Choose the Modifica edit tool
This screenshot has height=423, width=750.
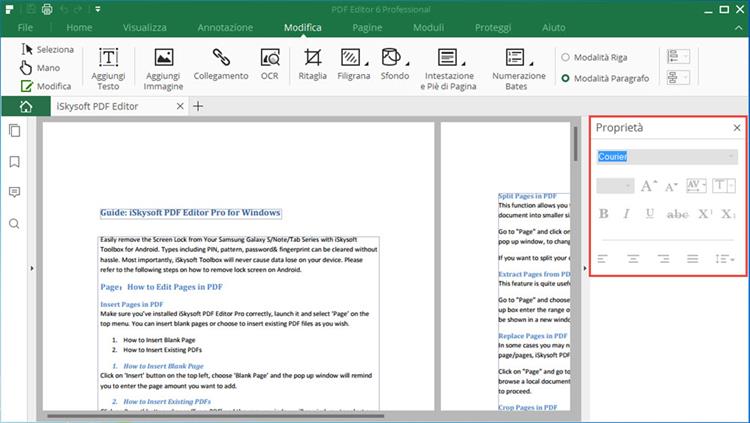pyautogui.click(x=46, y=86)
